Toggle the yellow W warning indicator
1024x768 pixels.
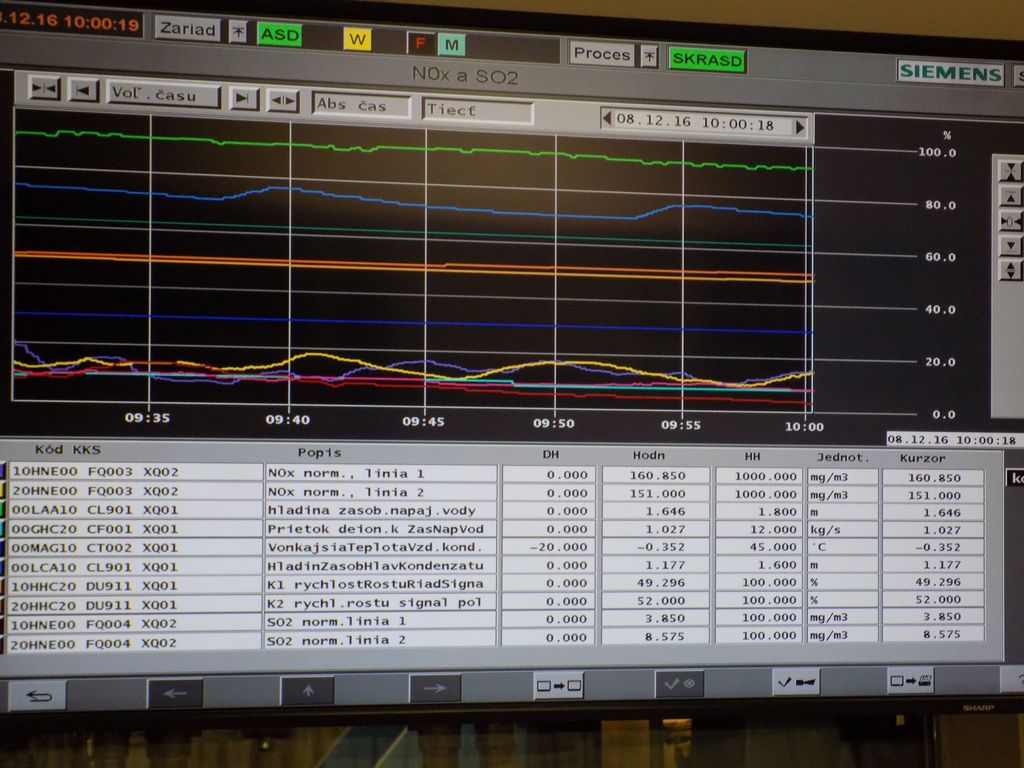click(357, 39)
